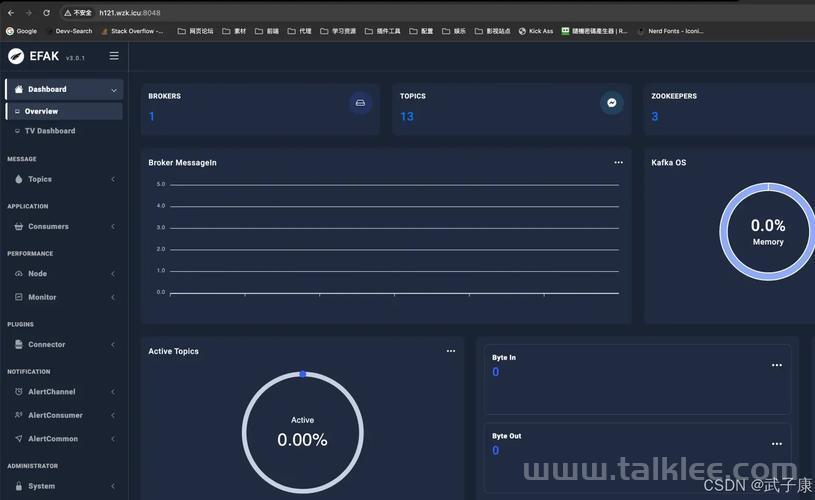Expand the Consumers menu chevron
This screenshot has width=815, height=500.
[x=113, y=227]
